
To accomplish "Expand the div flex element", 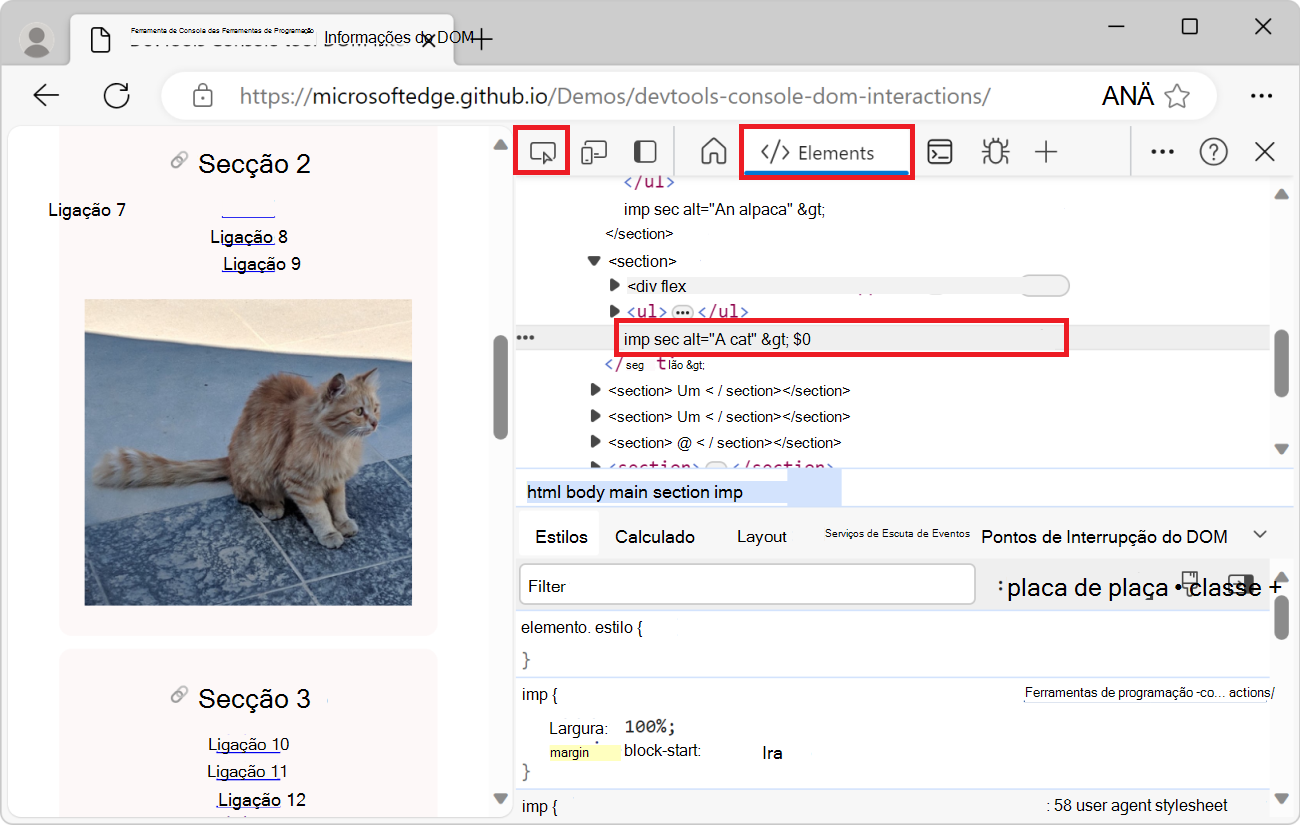I will (617, 285).
